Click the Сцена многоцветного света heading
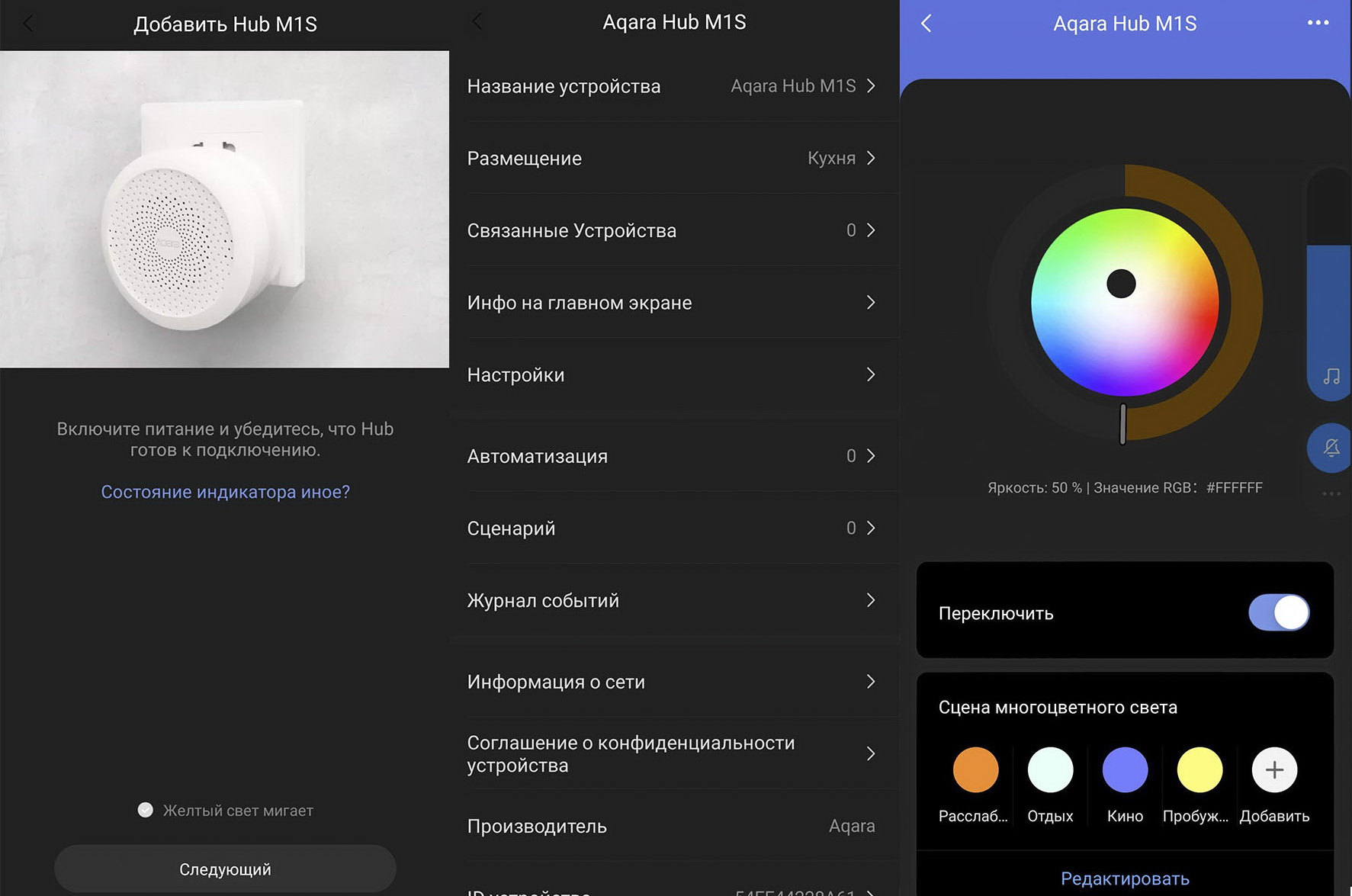The width and height of the screenshot is (1352, 896). (1058, 708)
